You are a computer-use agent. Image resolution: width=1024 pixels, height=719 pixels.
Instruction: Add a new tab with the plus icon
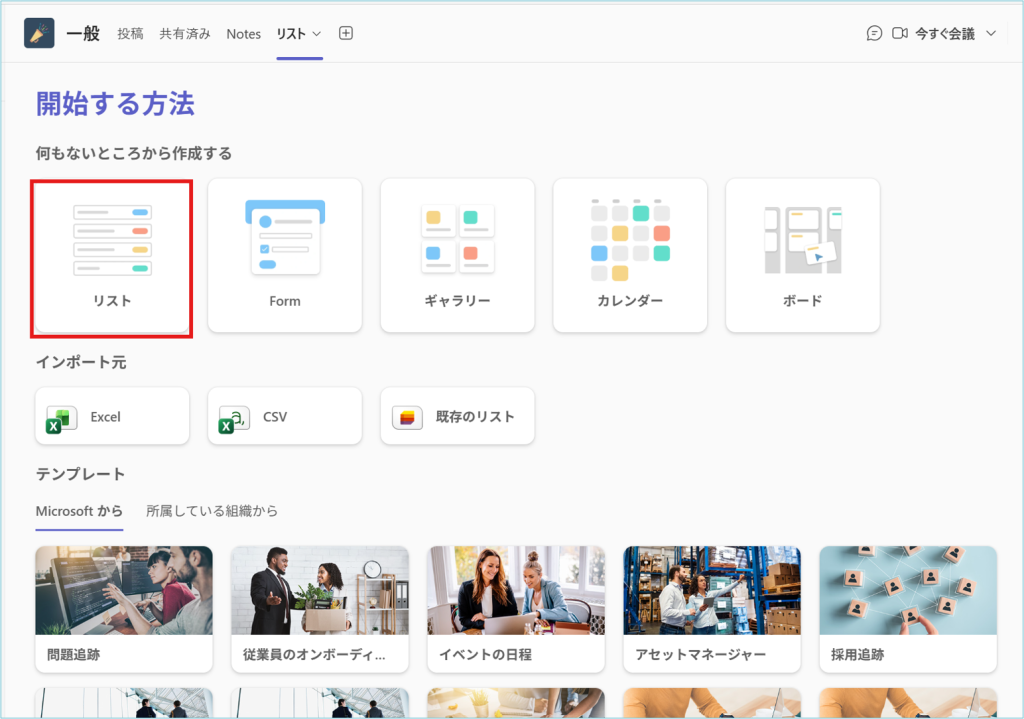(346, 33)
